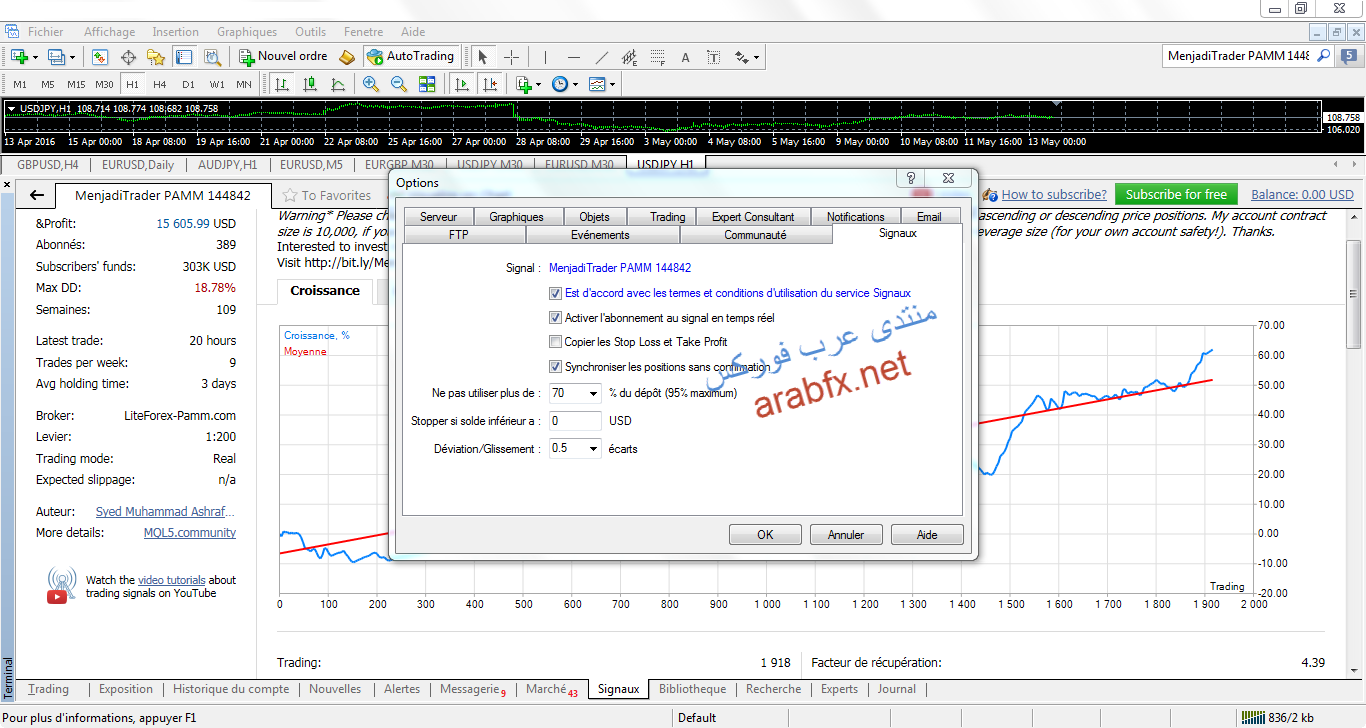Expand the new chart dropdown arrow

coord(36,57)
